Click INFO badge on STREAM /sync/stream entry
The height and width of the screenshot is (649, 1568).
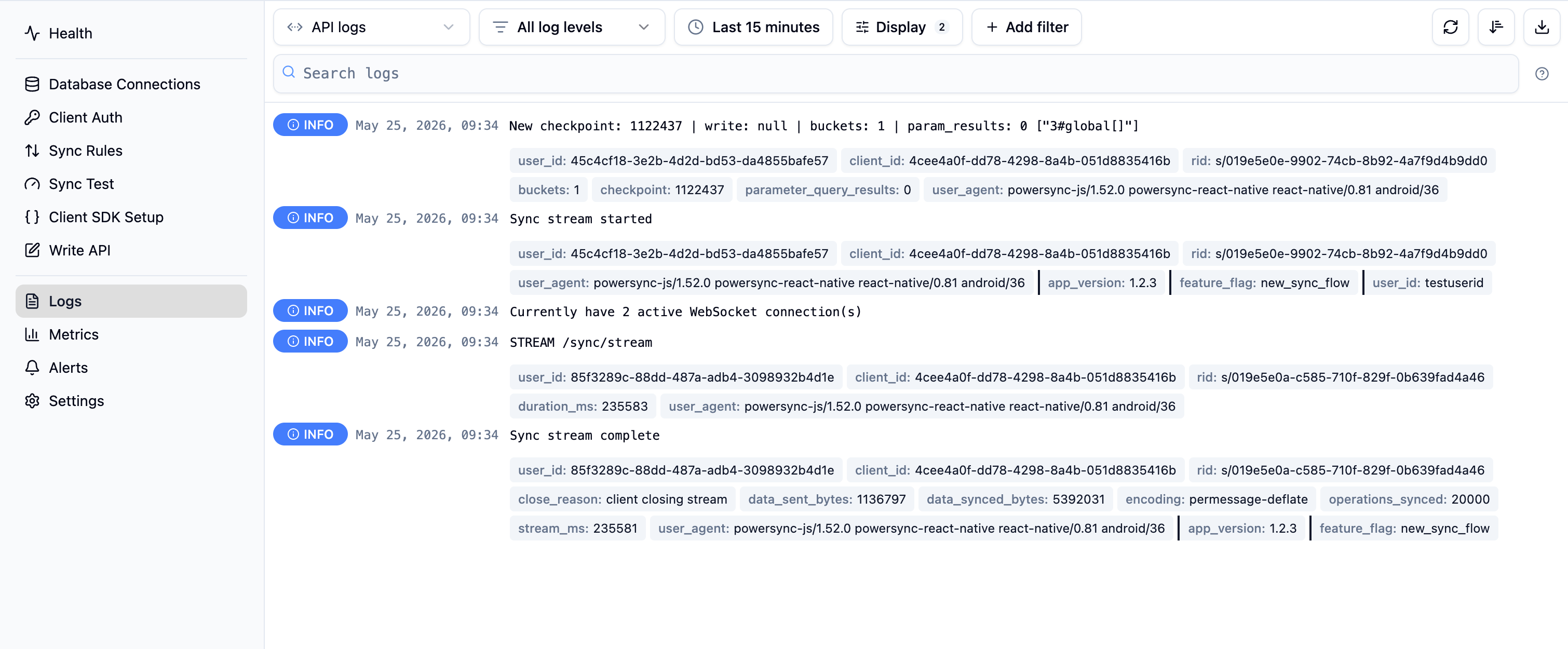(x=310, y=341)
